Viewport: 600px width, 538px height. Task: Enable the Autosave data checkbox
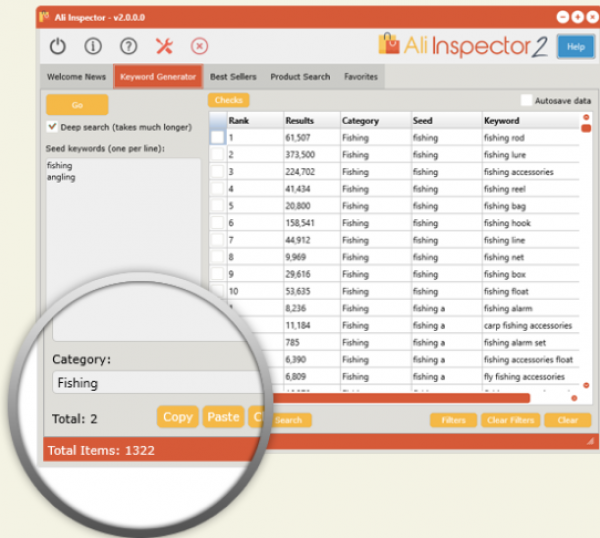(527, 100)
